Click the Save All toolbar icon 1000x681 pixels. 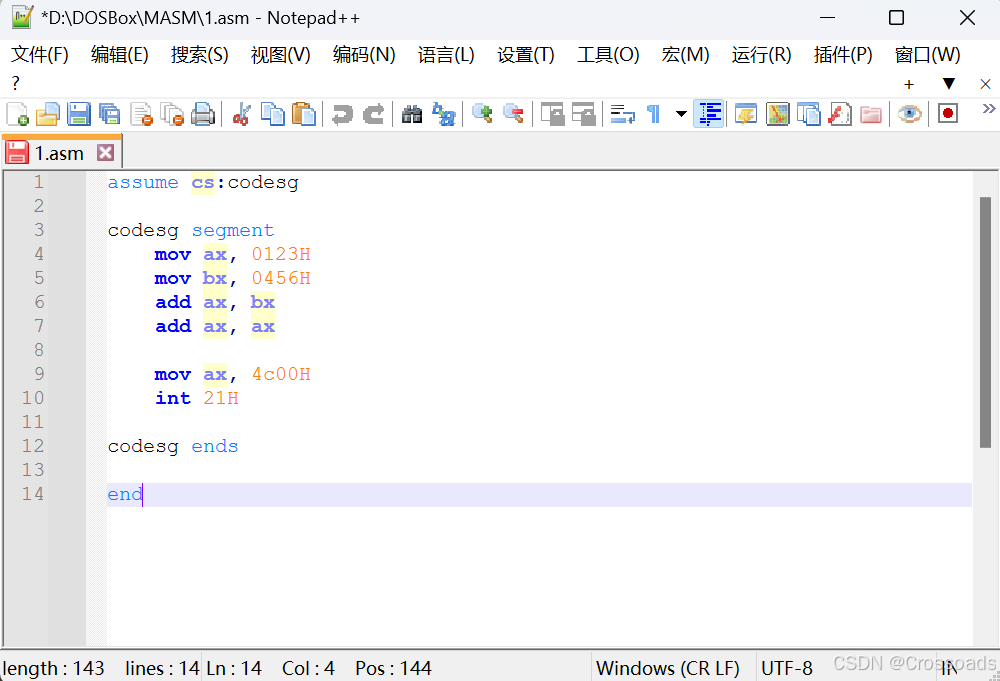(x=110, y=114)
